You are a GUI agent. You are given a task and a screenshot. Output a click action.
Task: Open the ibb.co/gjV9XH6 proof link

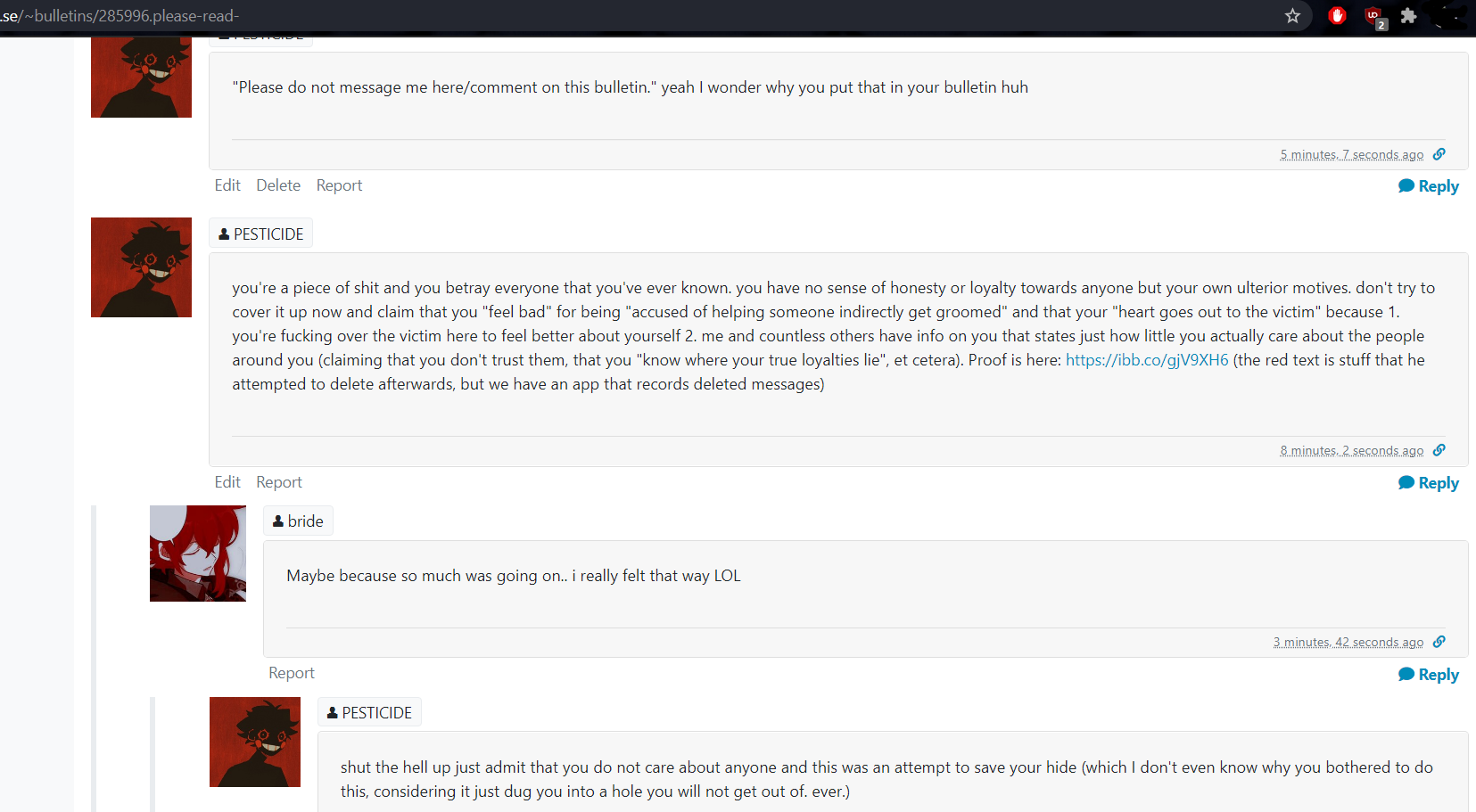pyautogui.click(x=1147, y=360)
